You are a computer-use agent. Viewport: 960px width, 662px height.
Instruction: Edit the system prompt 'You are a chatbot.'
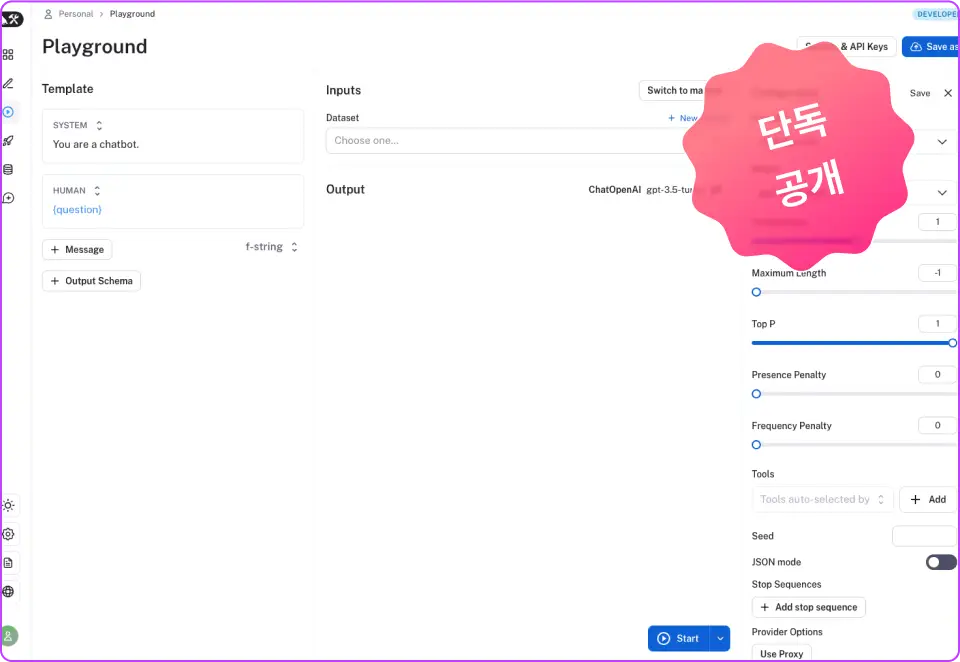tap(96, 145)
